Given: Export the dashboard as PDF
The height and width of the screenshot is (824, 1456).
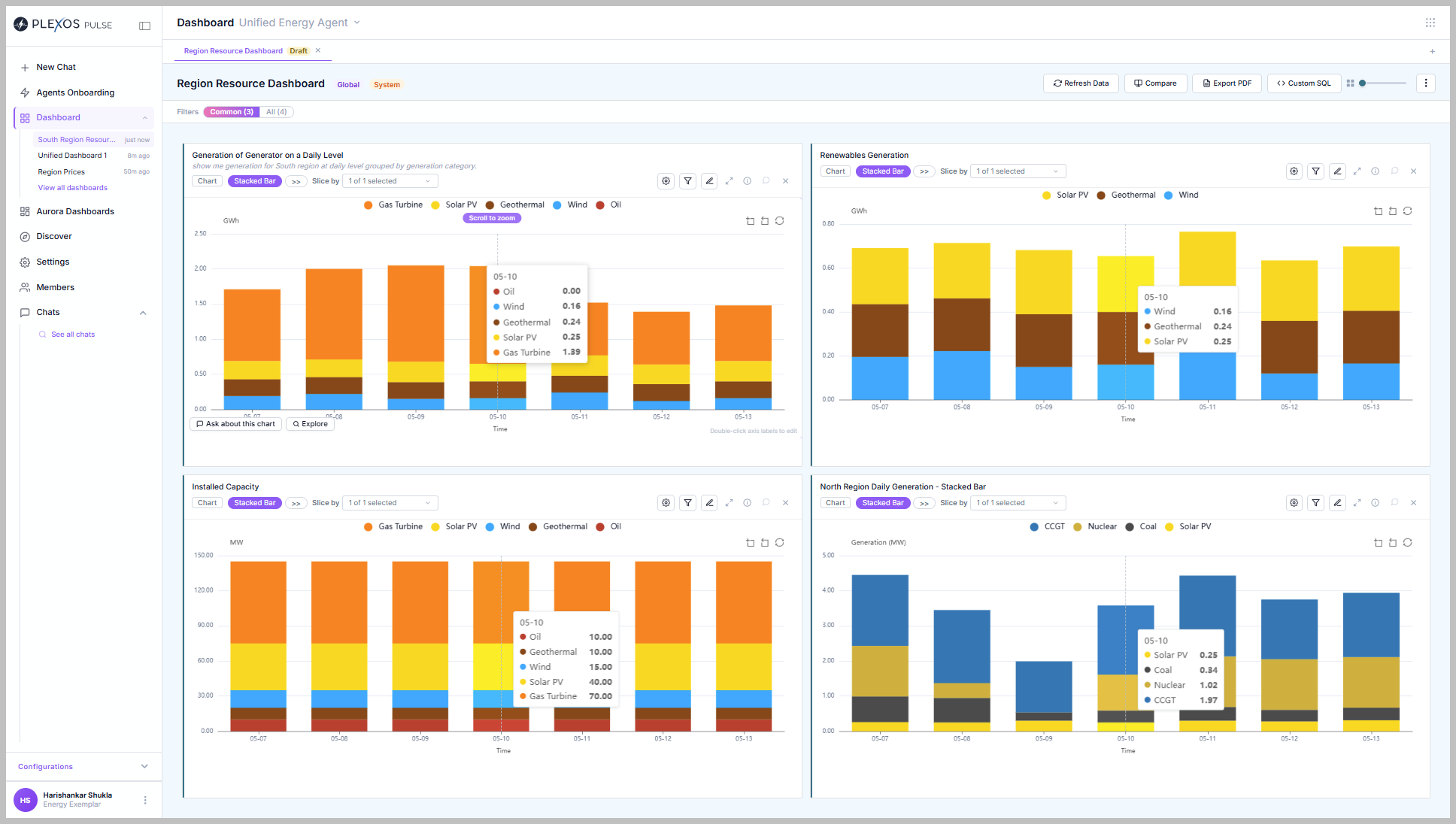Looking at the screenshot, I should tap(1227, 83).
